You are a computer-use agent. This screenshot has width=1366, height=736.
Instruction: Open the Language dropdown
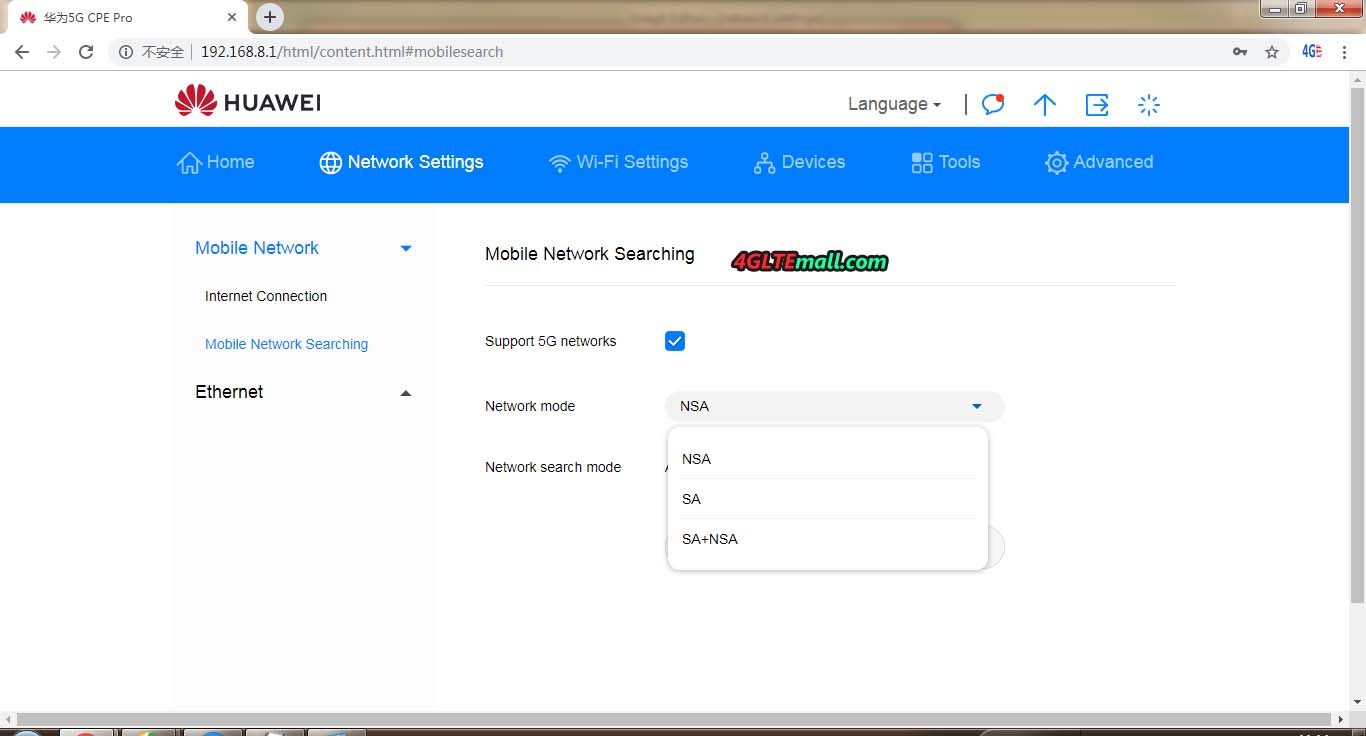[x=894, y=104]
